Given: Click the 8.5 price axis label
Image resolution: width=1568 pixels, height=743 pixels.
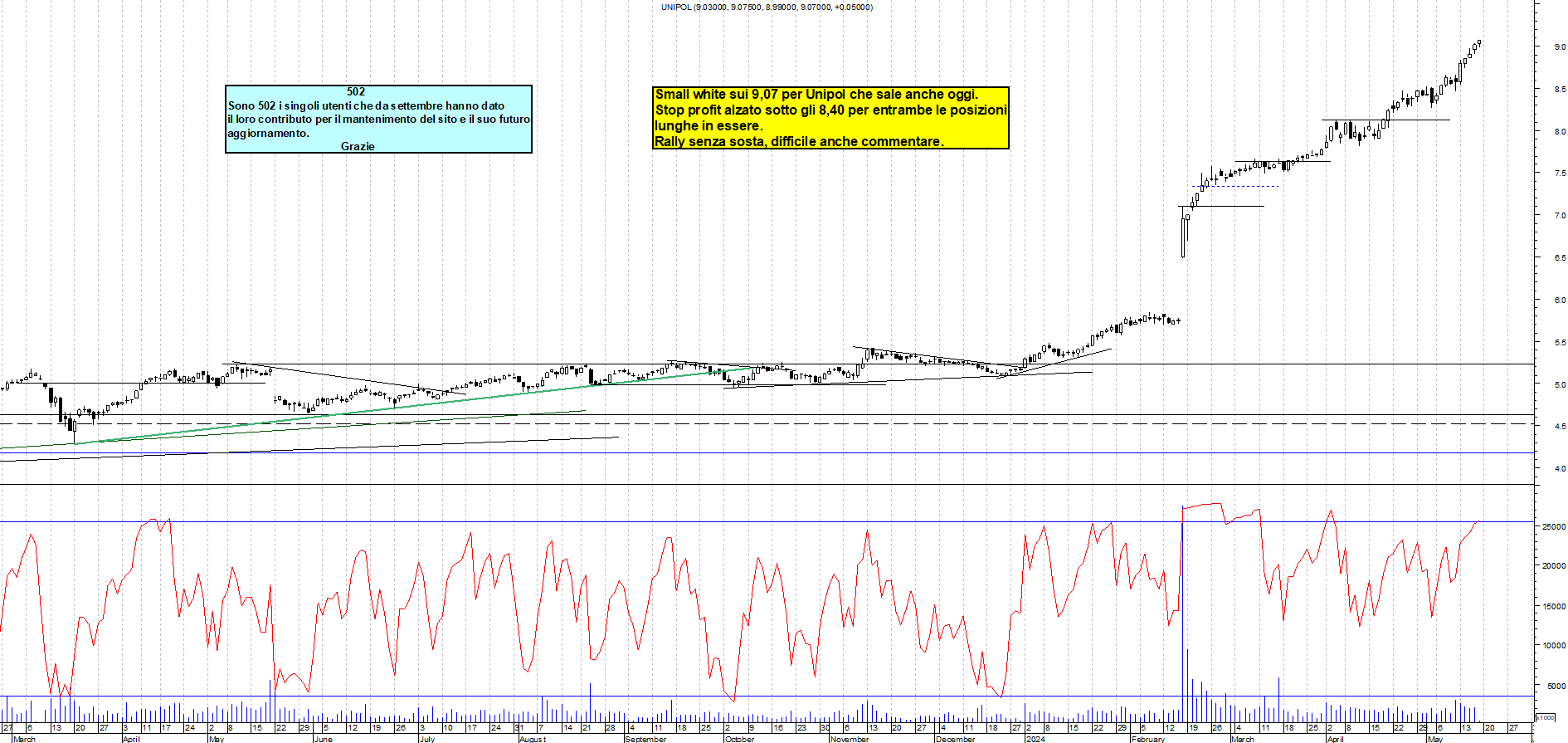Looking at the screenshot, I should point(1560,90).
